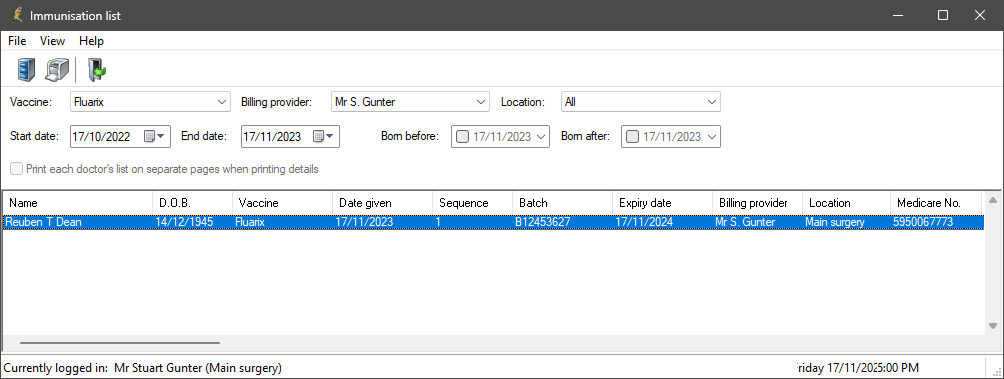Open the Start date calendar picker
The height and width of the screenshot is (379, 1004).
coord(154,136)
